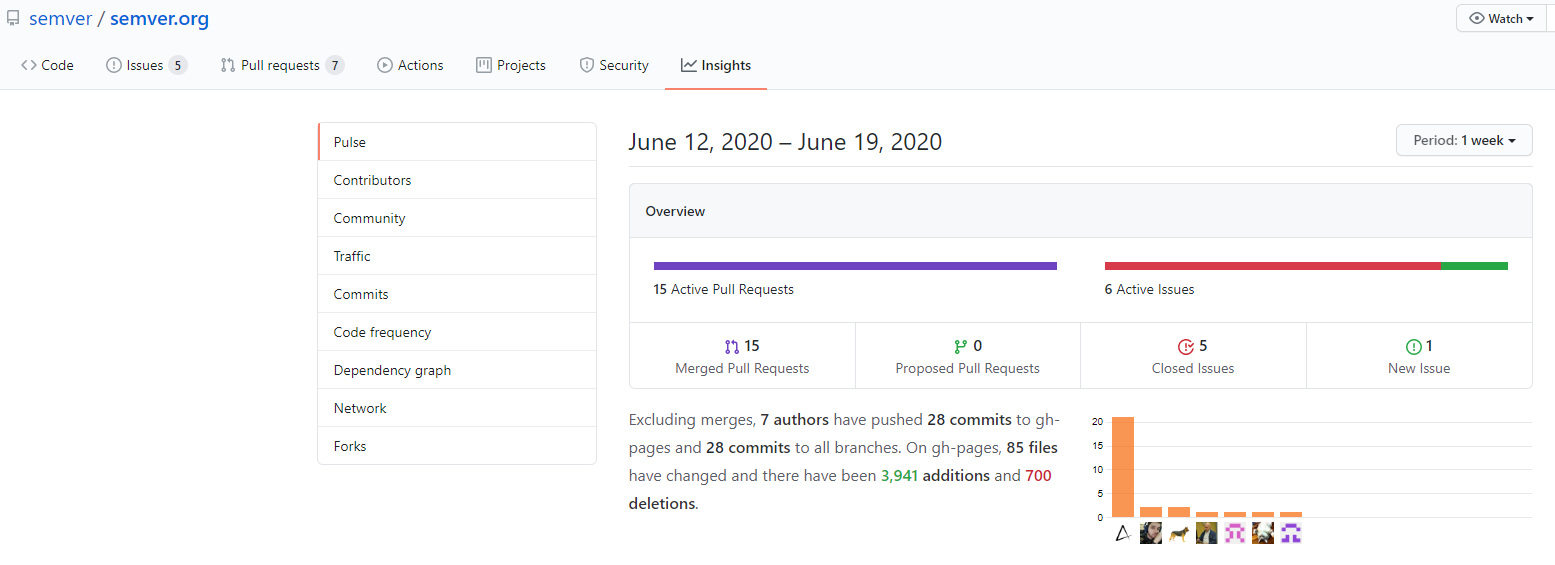The image size is (1555, 565).
Task: Open Code frequency in the sidebar
Action: pyautogui.click(x=457, y=332)
